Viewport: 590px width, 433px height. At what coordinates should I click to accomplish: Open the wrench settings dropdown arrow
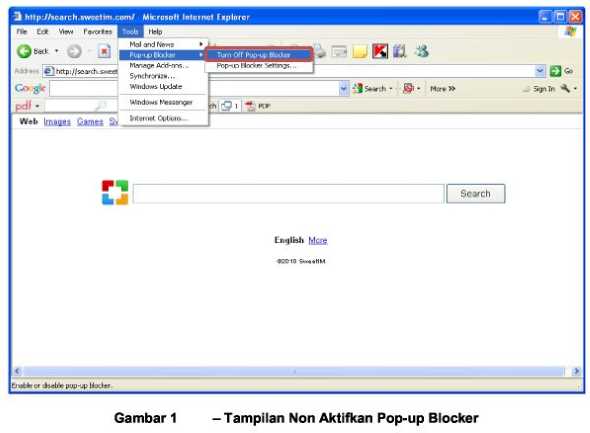click(575, 89)
